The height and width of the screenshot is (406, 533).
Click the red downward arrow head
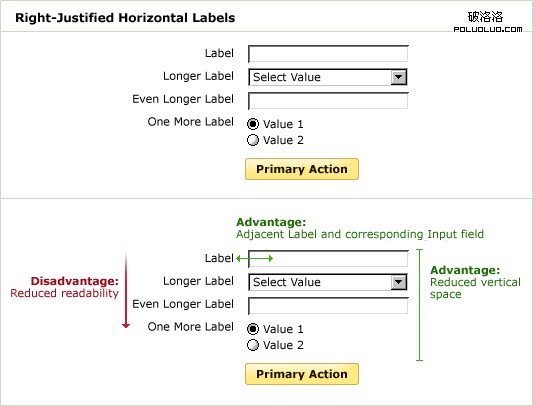click(126, 326)
